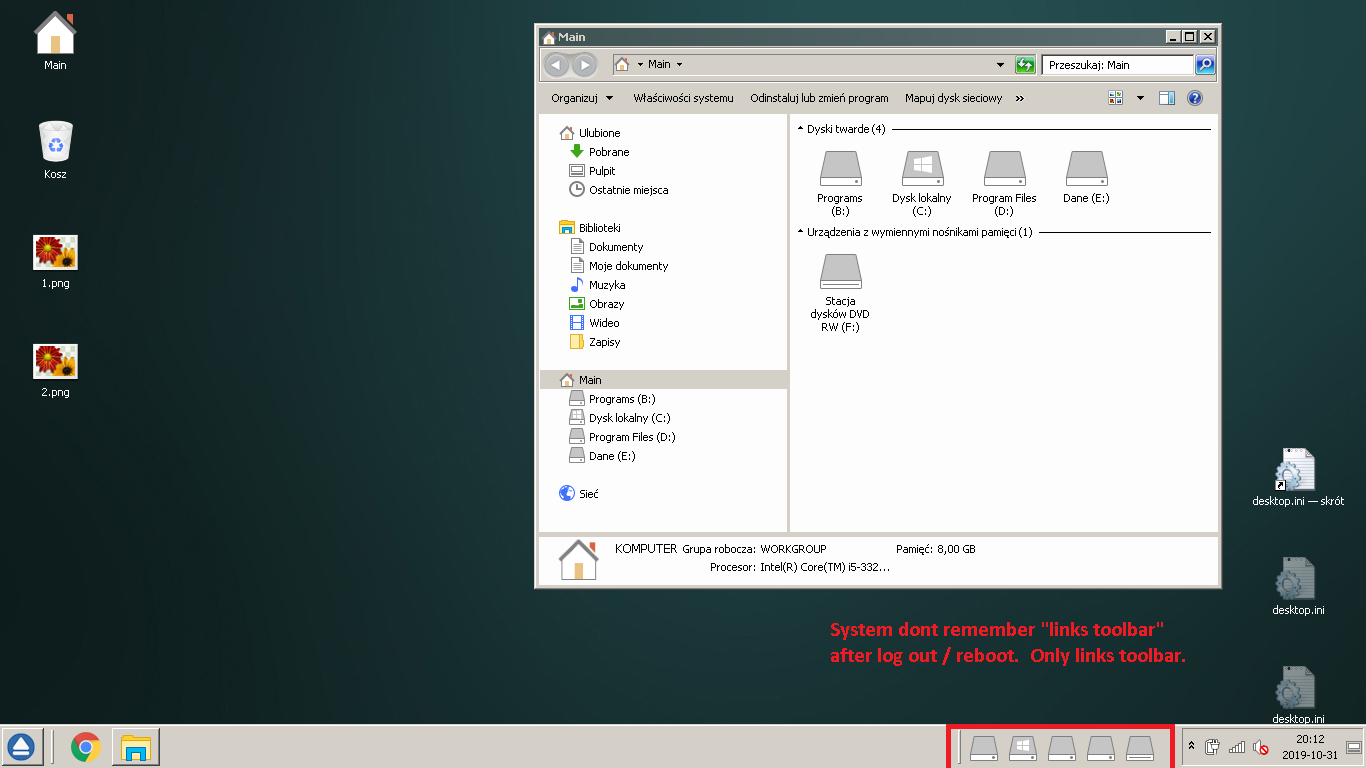
Task: Toggle the preview pane button
Action: pos(1166,98)
